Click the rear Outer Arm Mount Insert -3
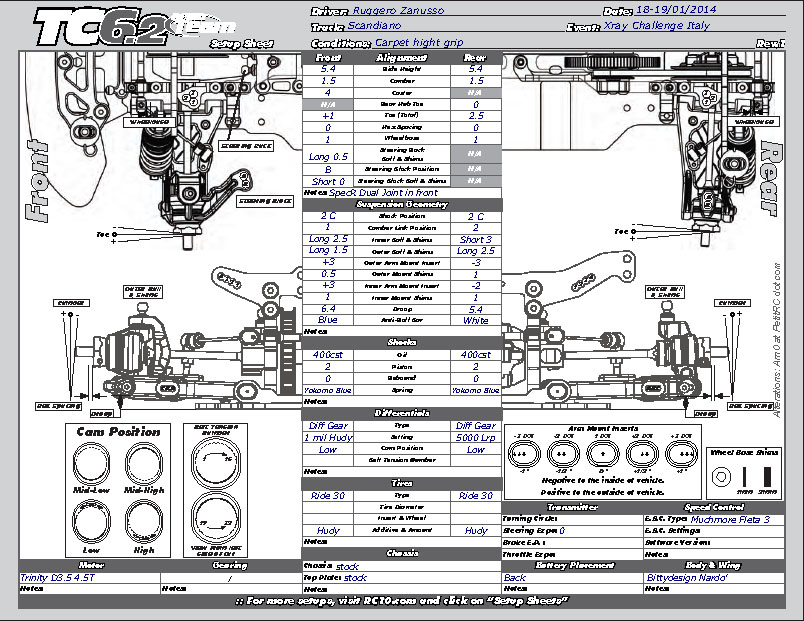This screenshot has height=621, width=804. (476, 263)
